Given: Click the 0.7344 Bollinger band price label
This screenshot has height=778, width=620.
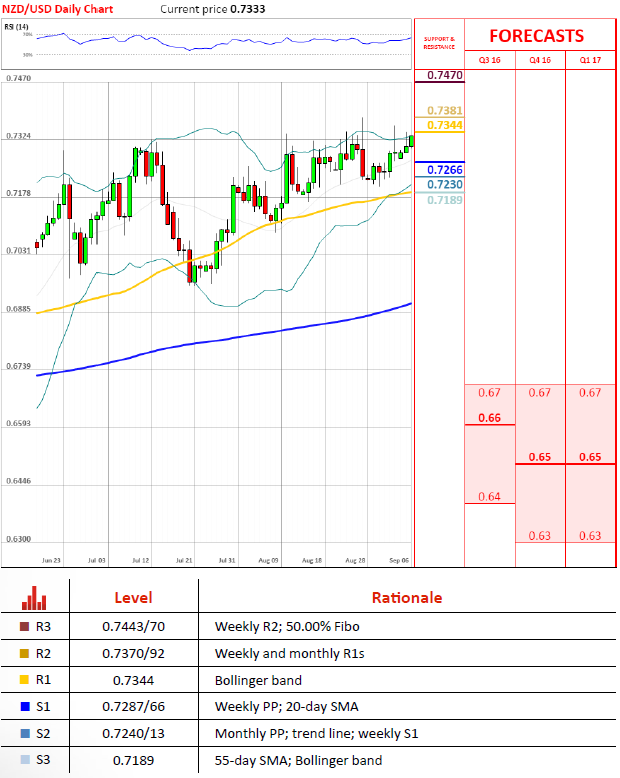Looking at the screenshot, I should pyautogui.click(x=444, y=125).
